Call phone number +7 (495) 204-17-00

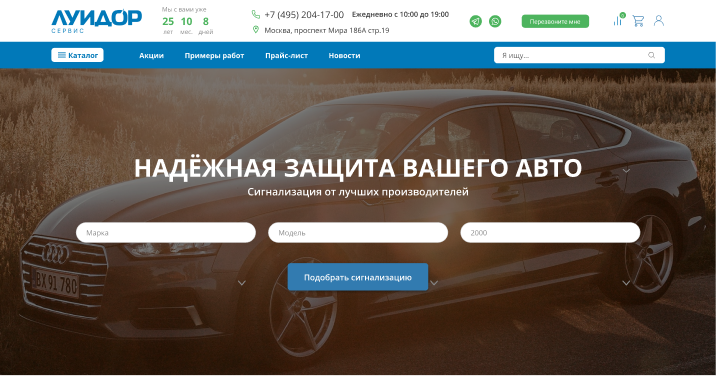(304, 15)
